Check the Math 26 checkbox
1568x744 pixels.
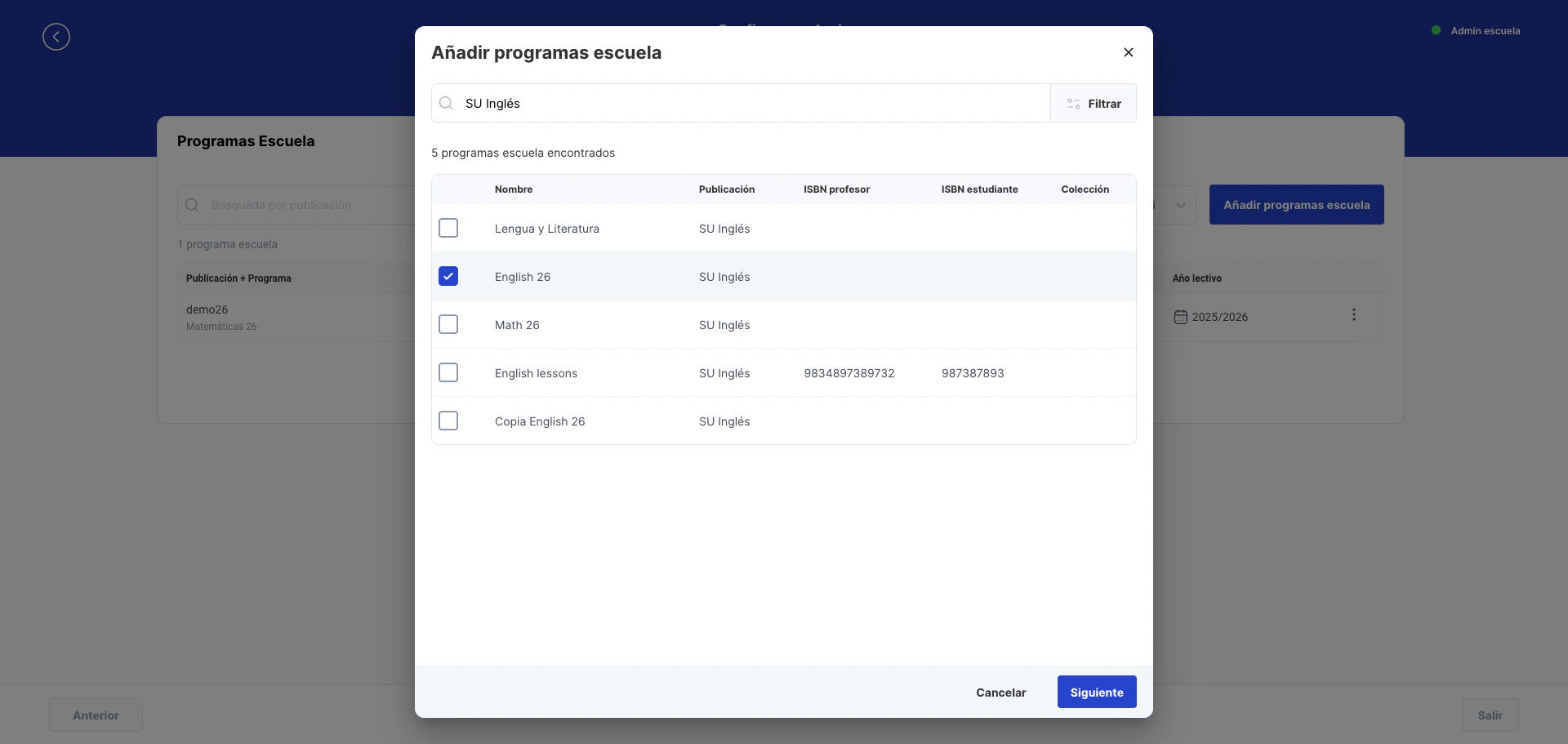coord(448,324)
